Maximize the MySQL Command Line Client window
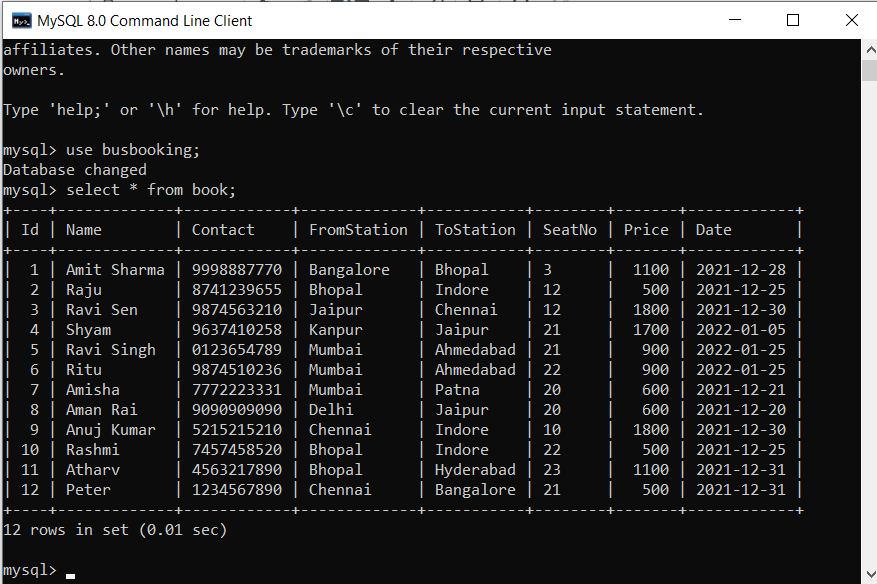The width and height of the screenshot is (877, 584). pyautogui.click(x=793, y=20)
